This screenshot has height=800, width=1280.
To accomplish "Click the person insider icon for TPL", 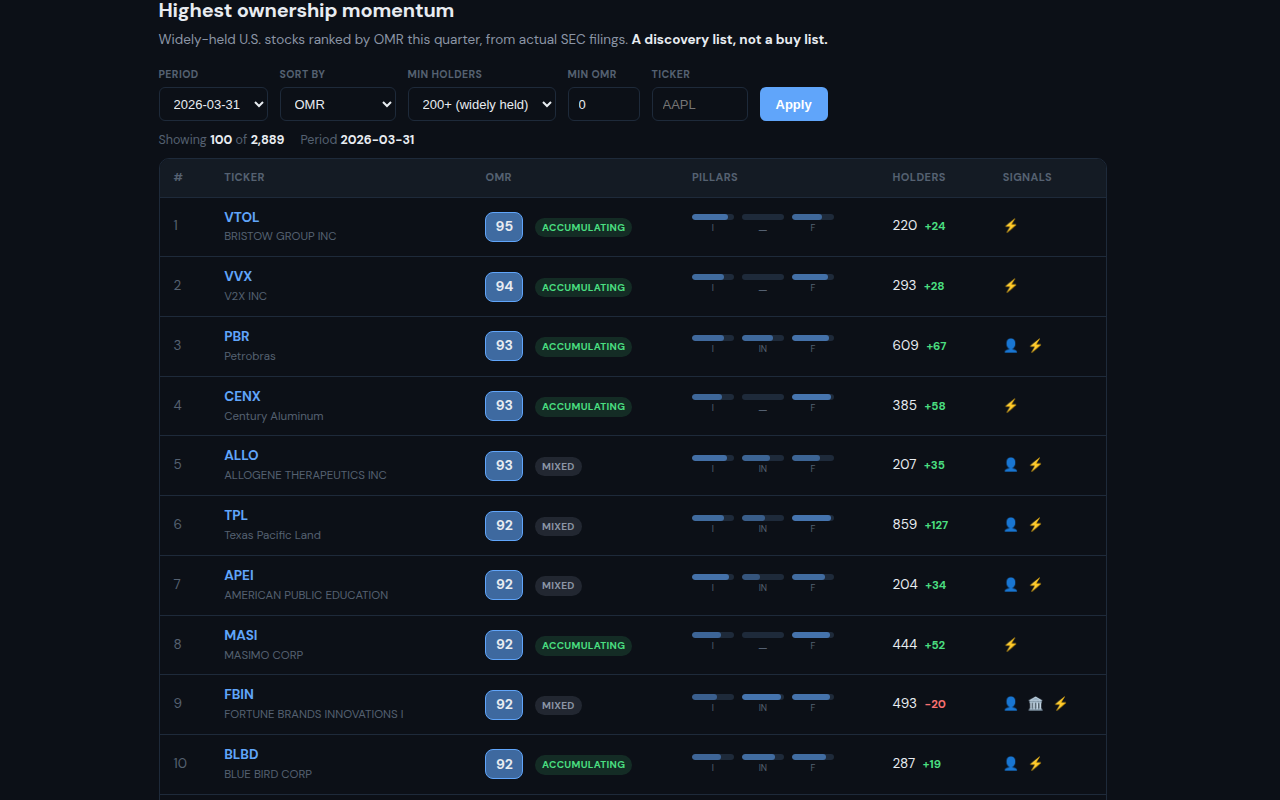I will coord(1010,524).
